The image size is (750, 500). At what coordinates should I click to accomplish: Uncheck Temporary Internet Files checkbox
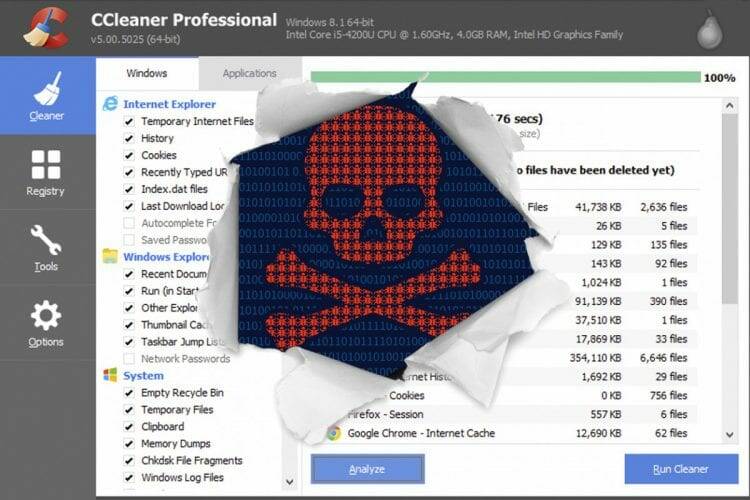pos(129,122)
